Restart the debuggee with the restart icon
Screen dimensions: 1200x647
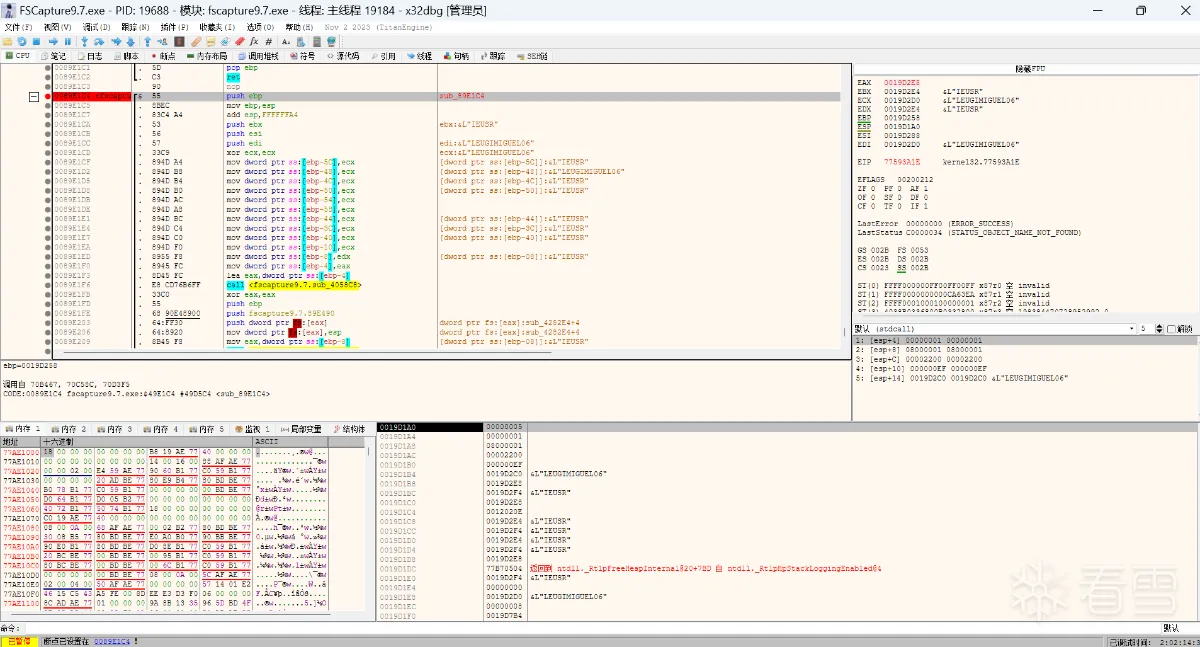(x=22, y=42)
